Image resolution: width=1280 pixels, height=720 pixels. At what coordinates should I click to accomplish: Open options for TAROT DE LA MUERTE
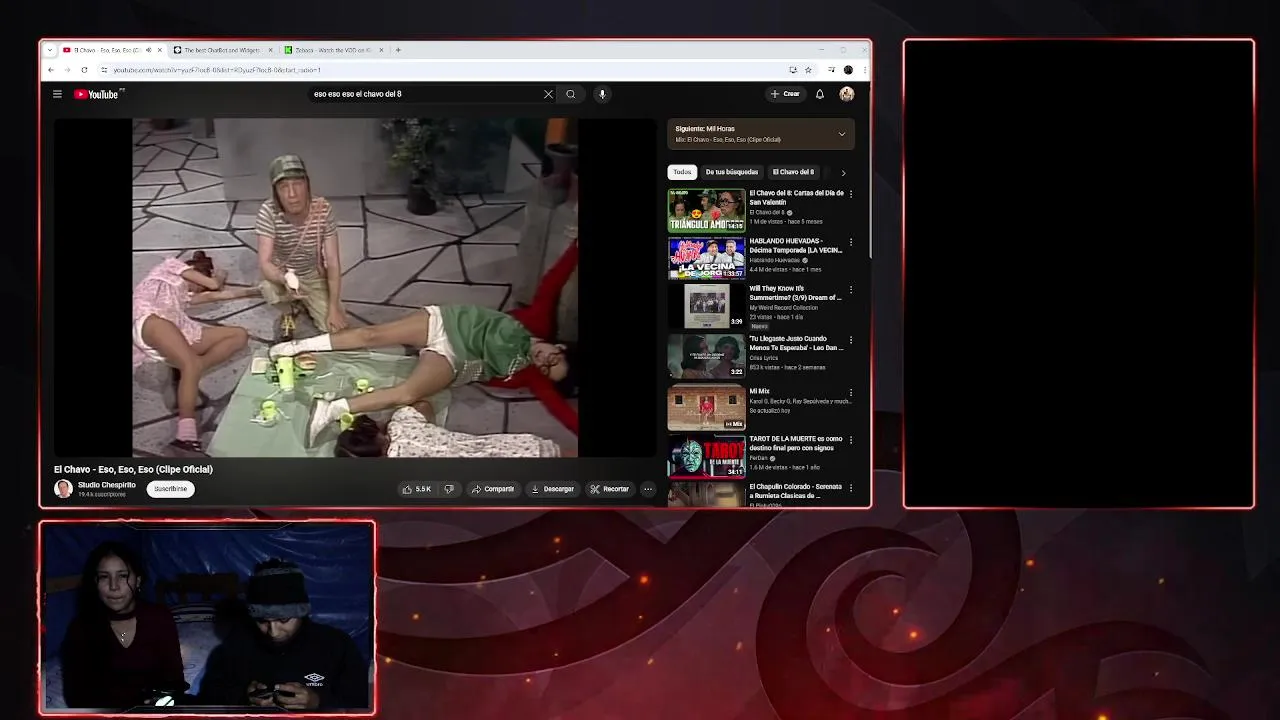(851, 440)
